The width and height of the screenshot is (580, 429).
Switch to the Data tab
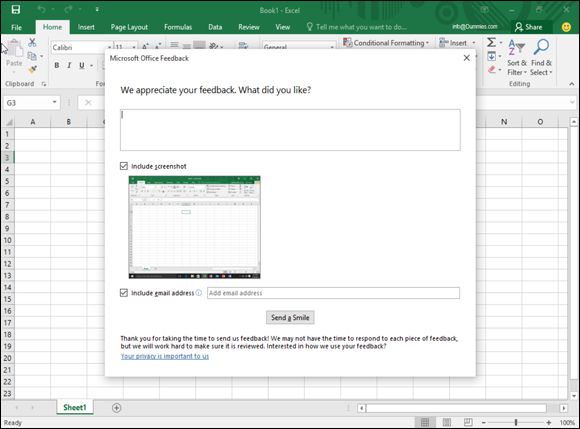pos(215,27)
